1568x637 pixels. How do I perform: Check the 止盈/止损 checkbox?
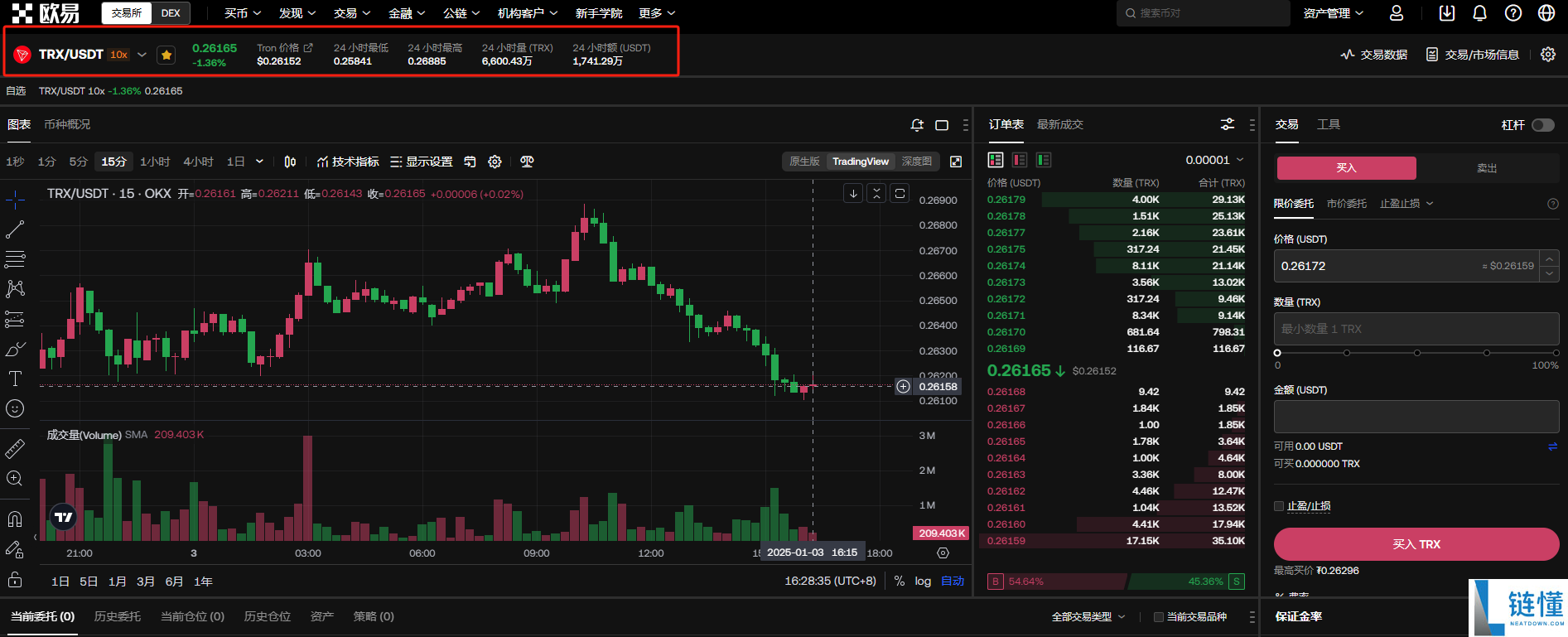1279,506
